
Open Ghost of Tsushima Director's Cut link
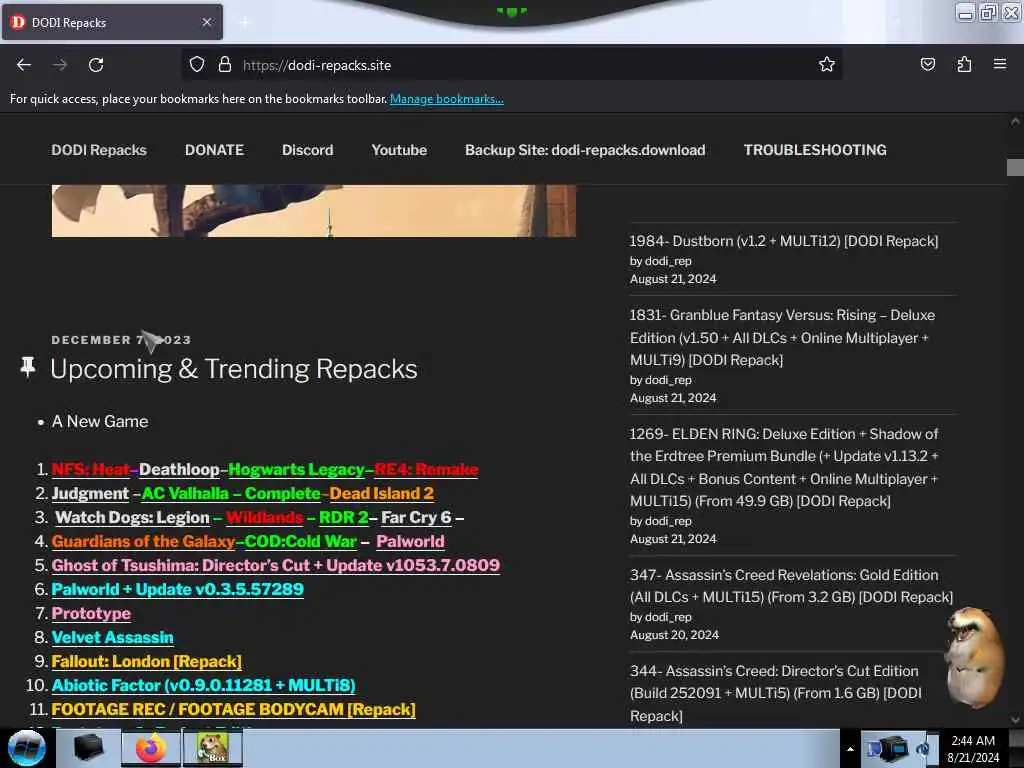point(276,566)
